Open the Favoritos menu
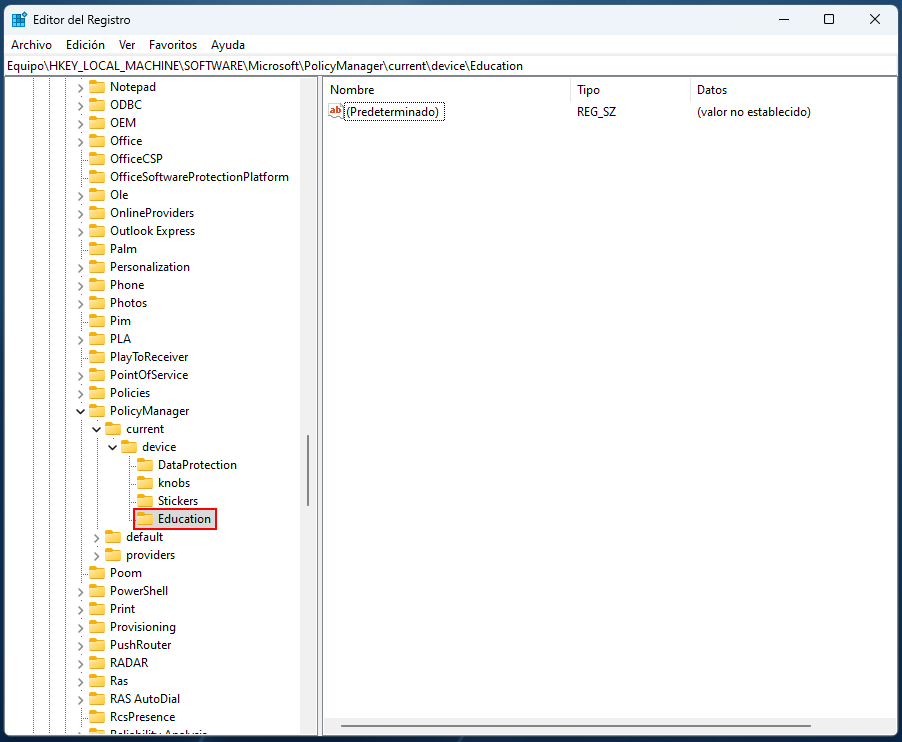902x742 pixels. click(x=173, y=45)
